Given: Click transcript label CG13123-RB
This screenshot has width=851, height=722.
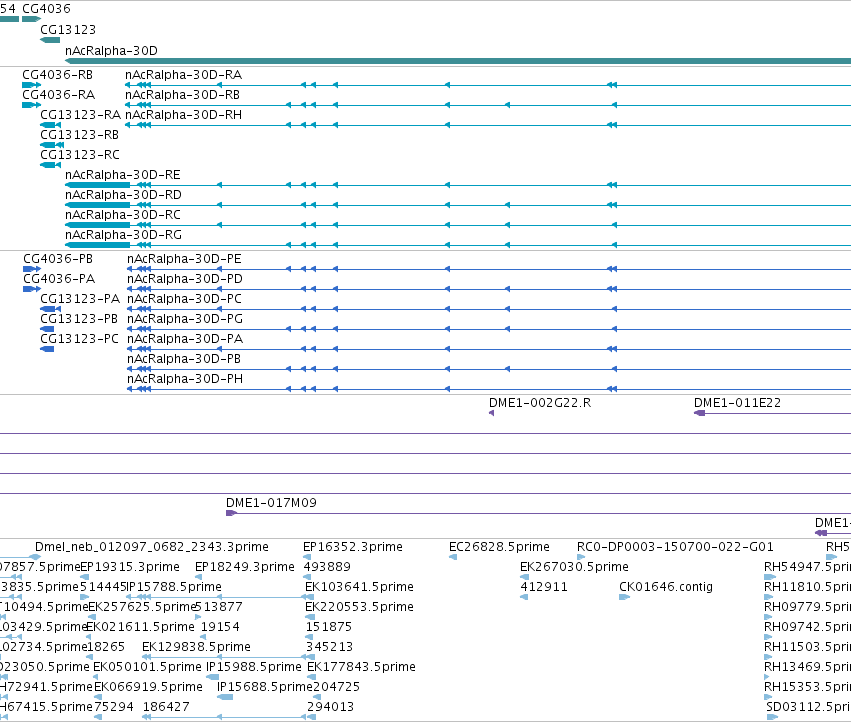Looking at the screenshot, I should 79,135.
